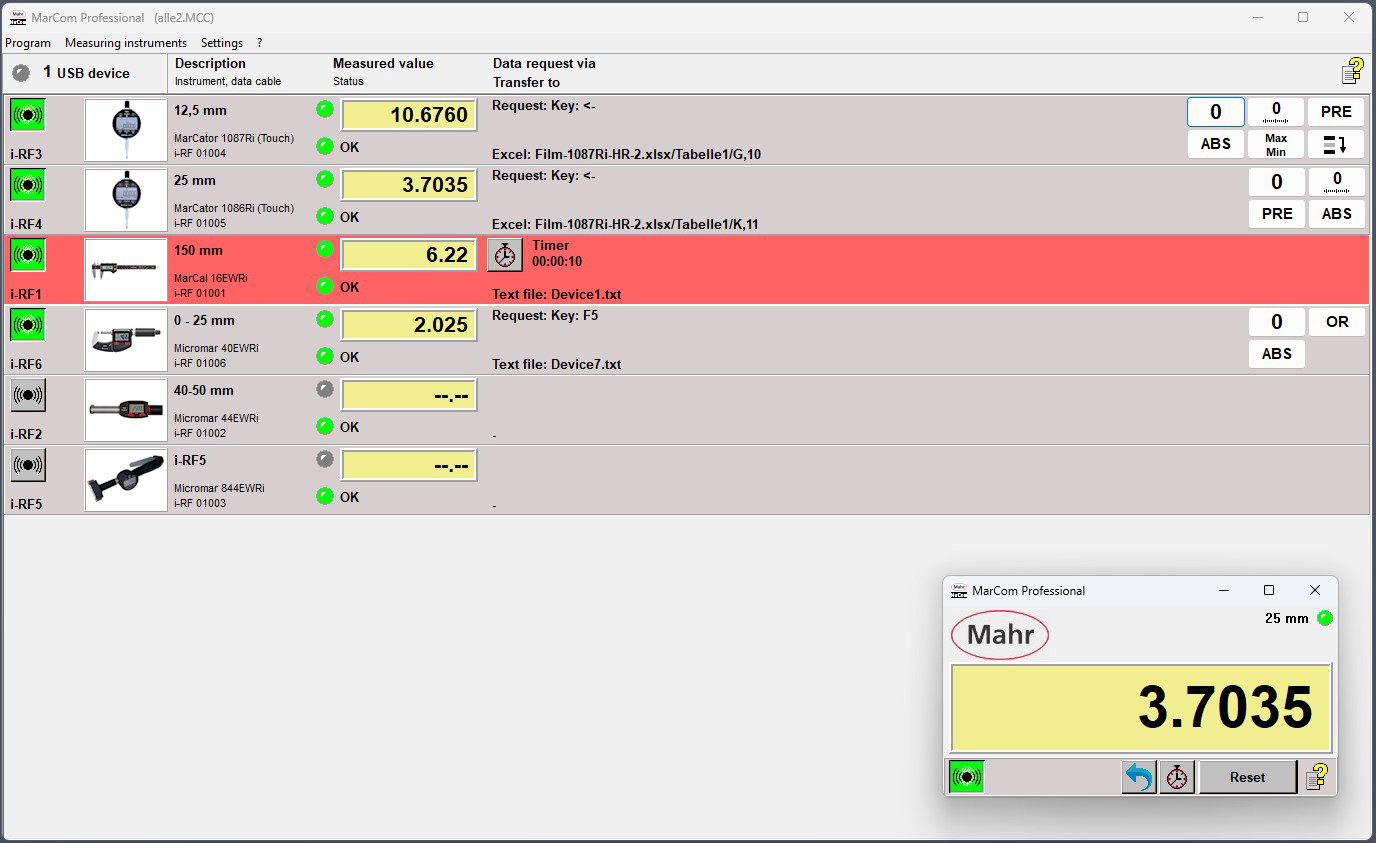Image resolution: width=1376 pixels, height=843 pixels.
Task: Toggle the wireless icon for i-RF6
Action: coord(28,324)
